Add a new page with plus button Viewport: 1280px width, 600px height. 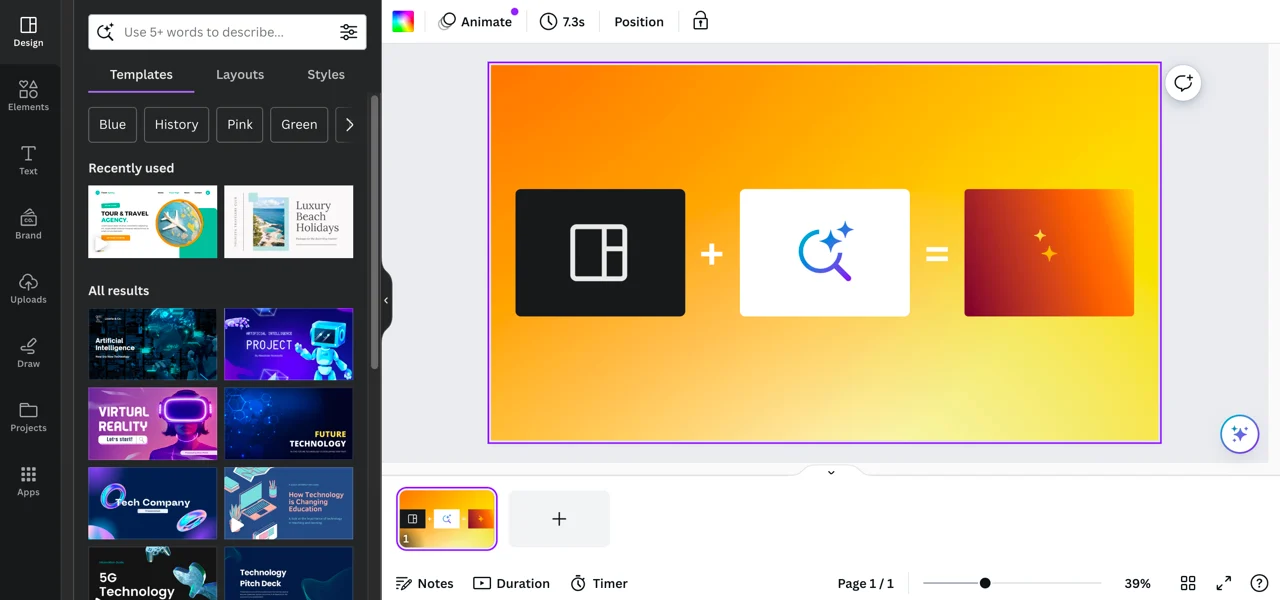tap(559, 519)
